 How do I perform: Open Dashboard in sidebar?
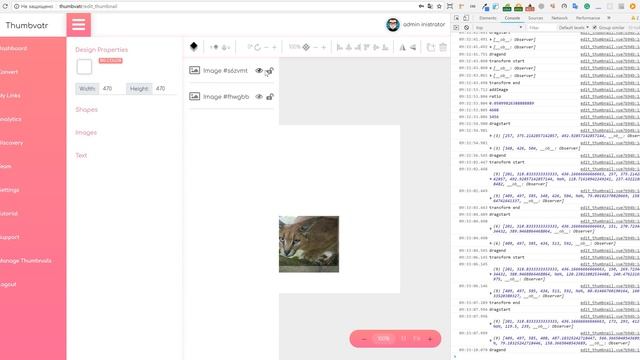[x=13, y=48]
